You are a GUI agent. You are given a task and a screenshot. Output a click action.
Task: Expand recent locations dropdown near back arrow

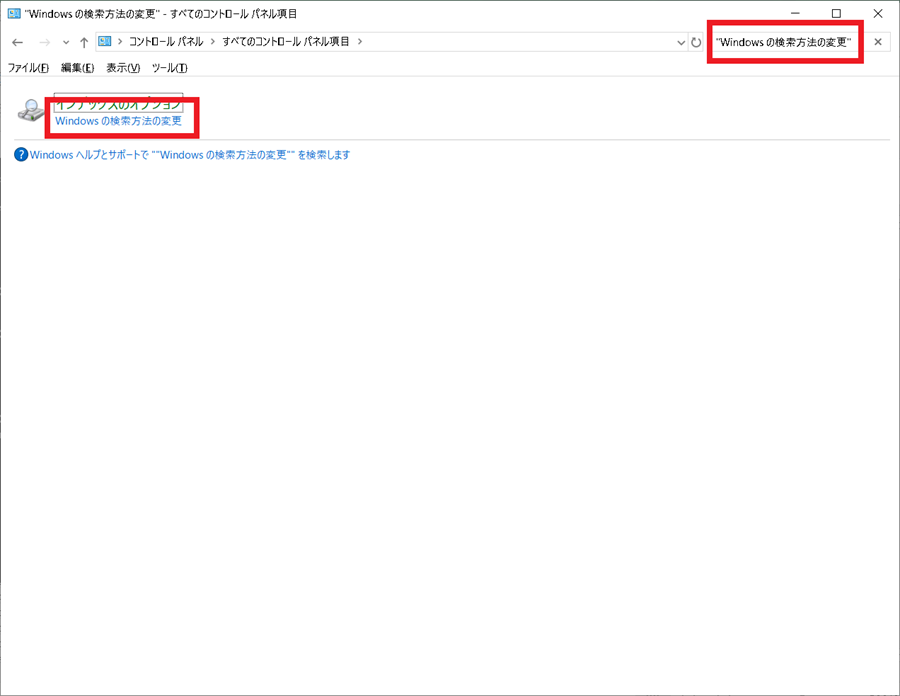click(x=64, y=41)
